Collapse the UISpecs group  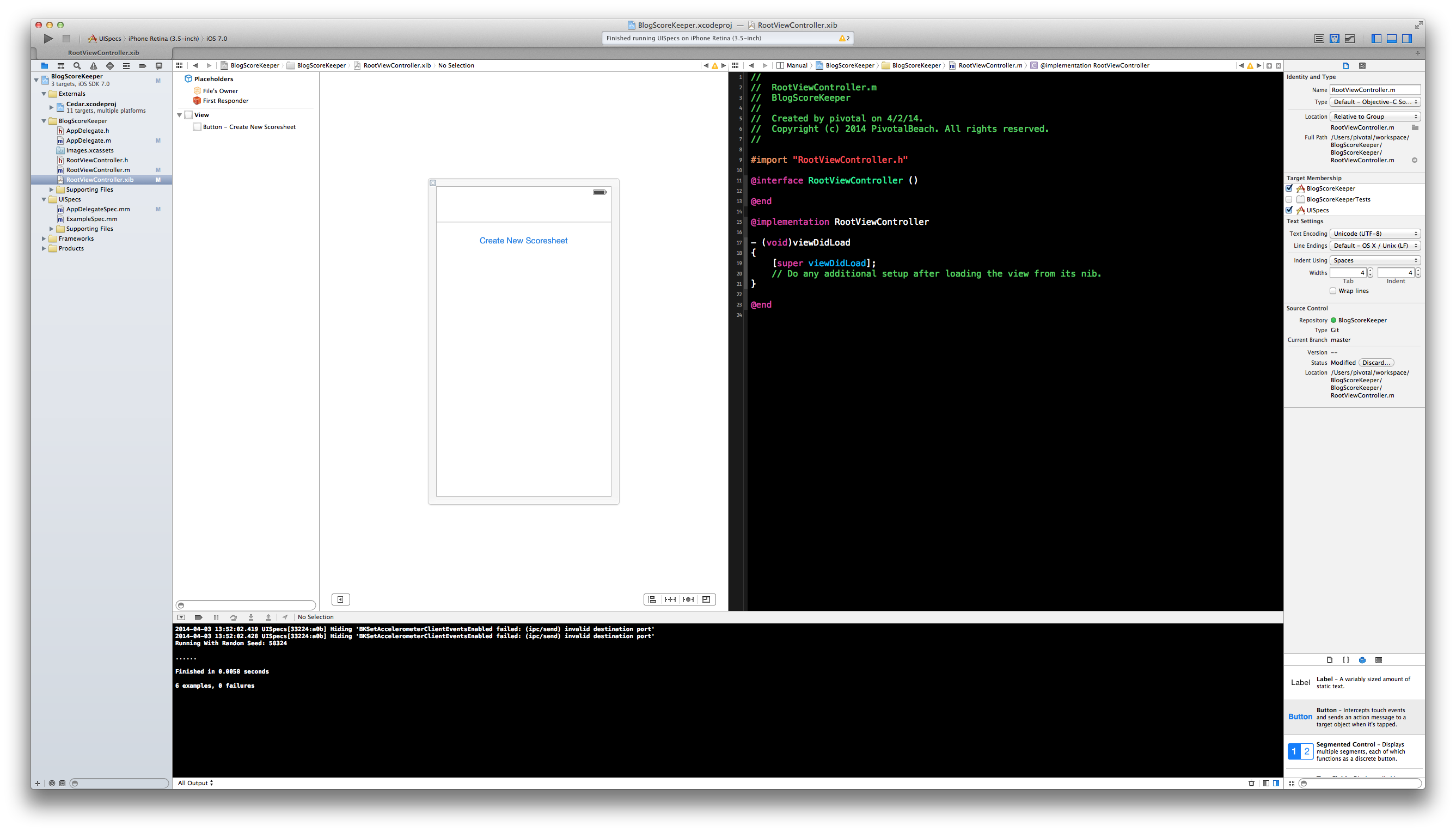44,199
